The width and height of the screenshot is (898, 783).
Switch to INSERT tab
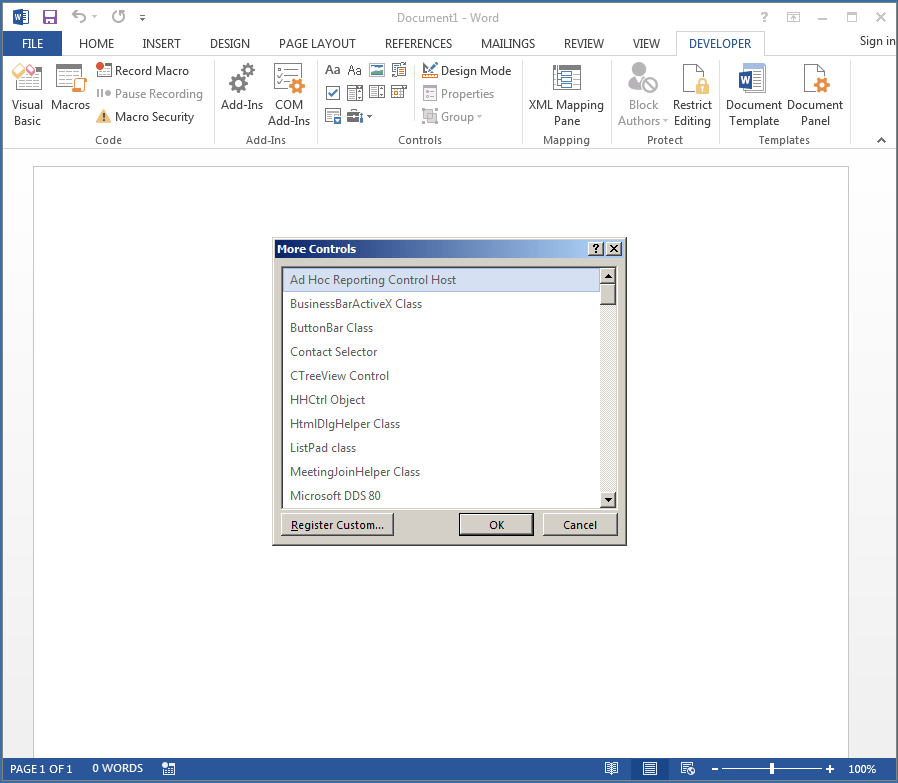[162, 44]
